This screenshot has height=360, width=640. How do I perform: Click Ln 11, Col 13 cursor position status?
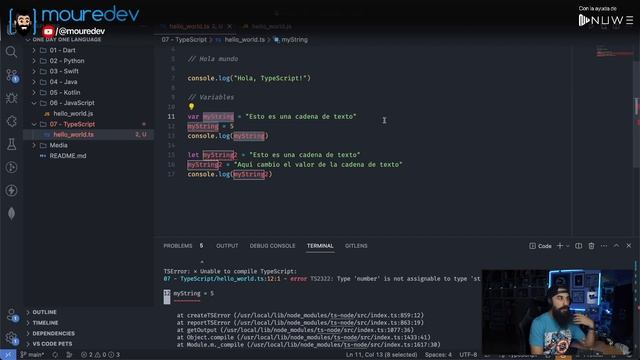[382, 355]
